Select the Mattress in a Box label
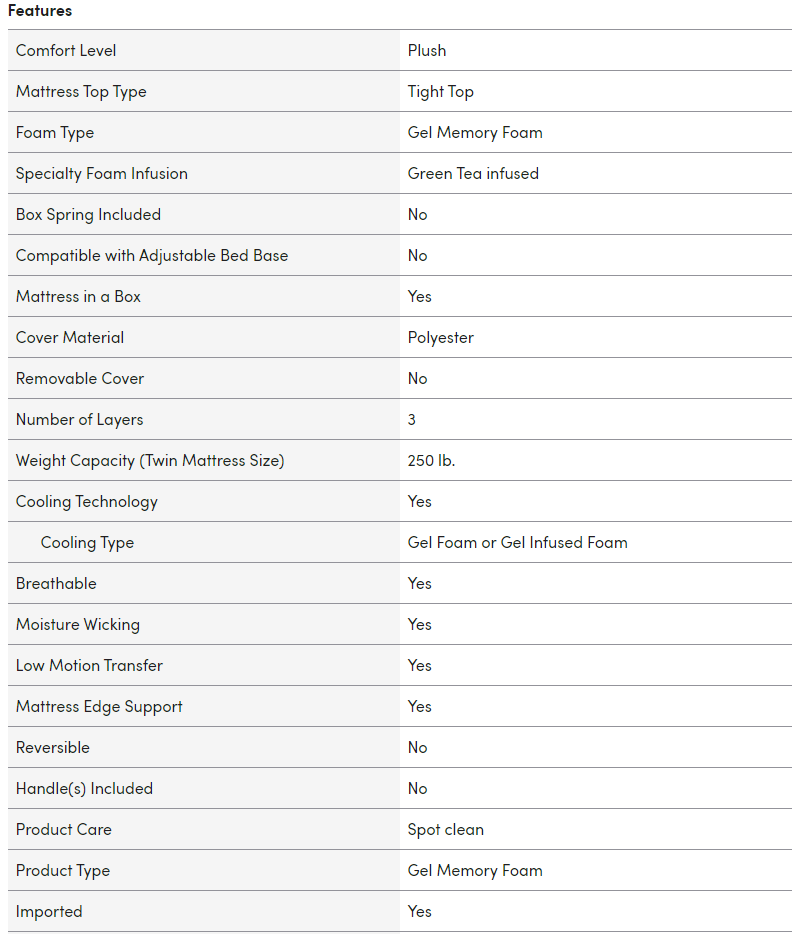Image resolution: width=796 pixels, height=934 pixels. pyautogui.click(x=78, y=296)
